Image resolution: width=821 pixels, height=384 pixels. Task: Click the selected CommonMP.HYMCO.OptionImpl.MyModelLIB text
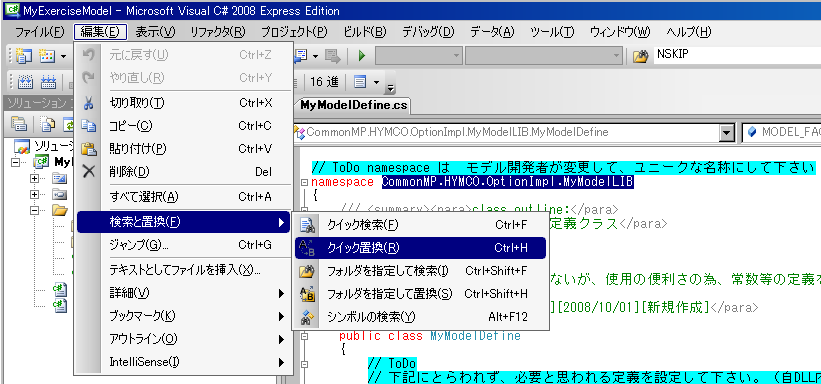pyautogui.click(x=507, y=182)
